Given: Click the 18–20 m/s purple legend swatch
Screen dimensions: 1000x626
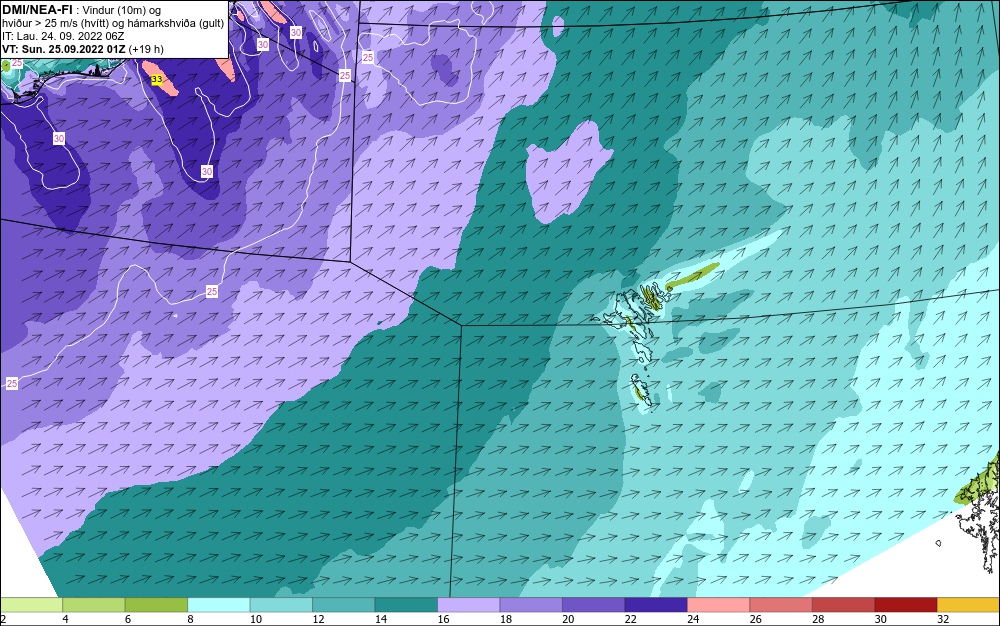Looking at the screenshot, I should [531, 605].
